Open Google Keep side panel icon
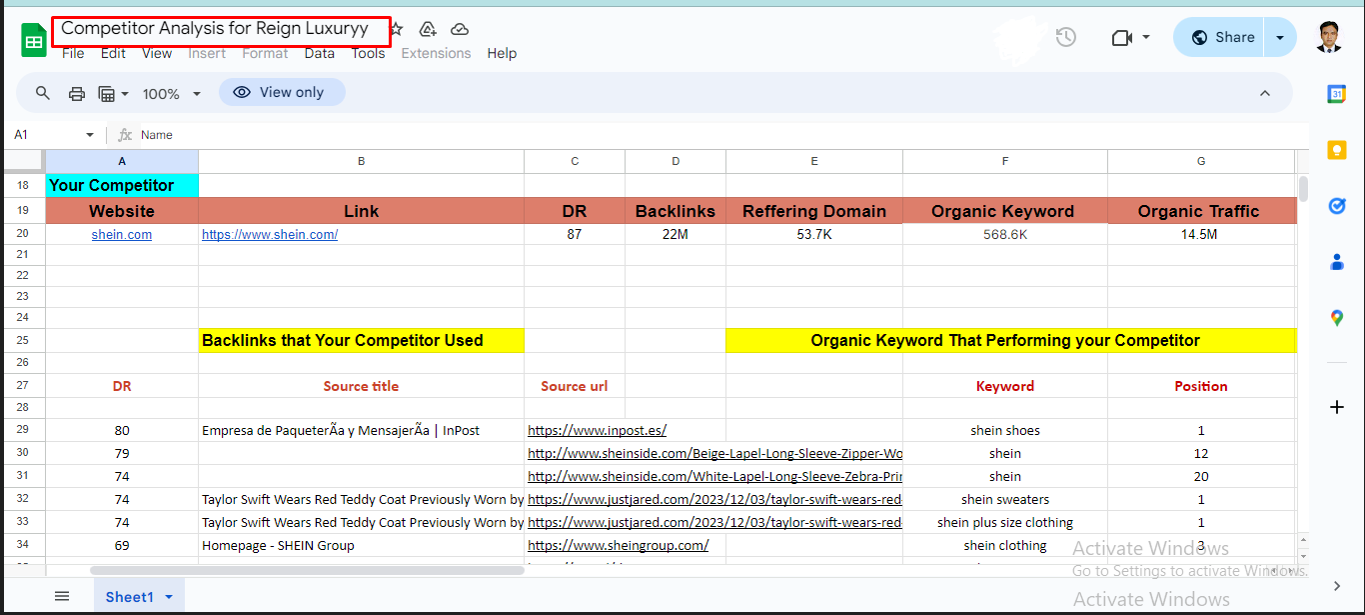This screenshot has height=615, width=1365. [1337, 150]
